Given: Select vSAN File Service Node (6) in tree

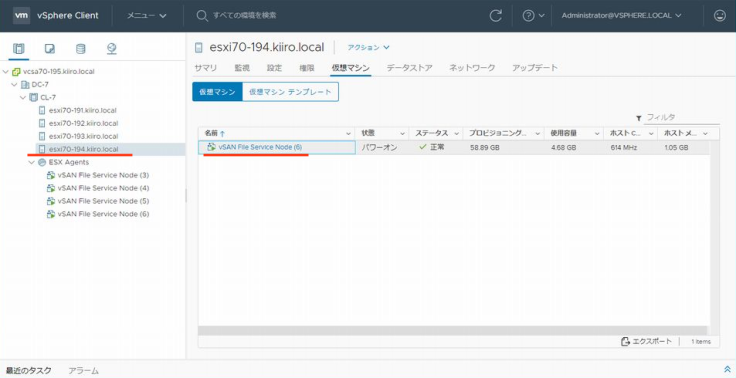Looking at the screenshot, I should pyautogui.click(x=103, y=214).
